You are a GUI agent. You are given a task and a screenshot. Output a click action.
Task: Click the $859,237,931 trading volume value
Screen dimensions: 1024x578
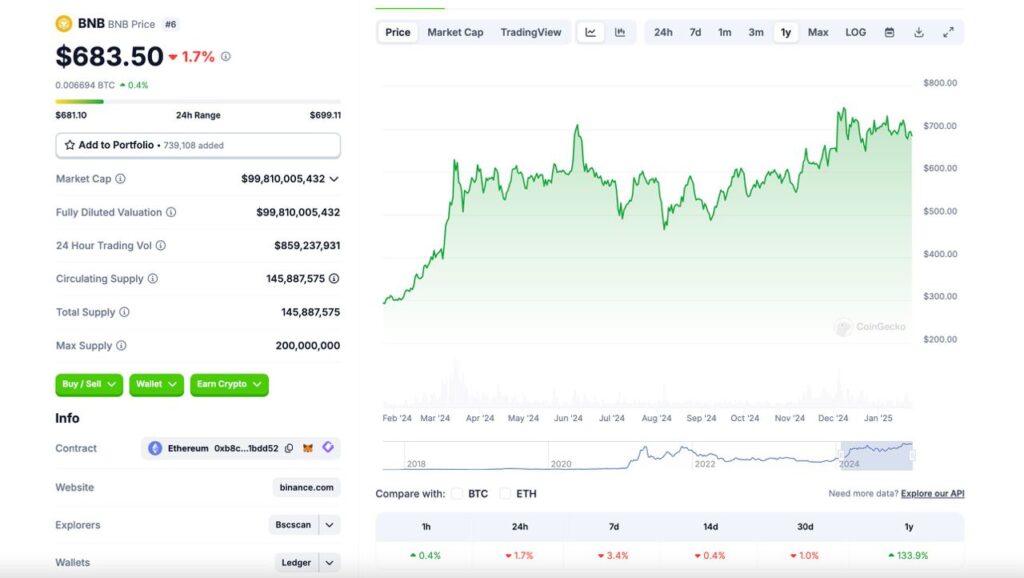307,246
